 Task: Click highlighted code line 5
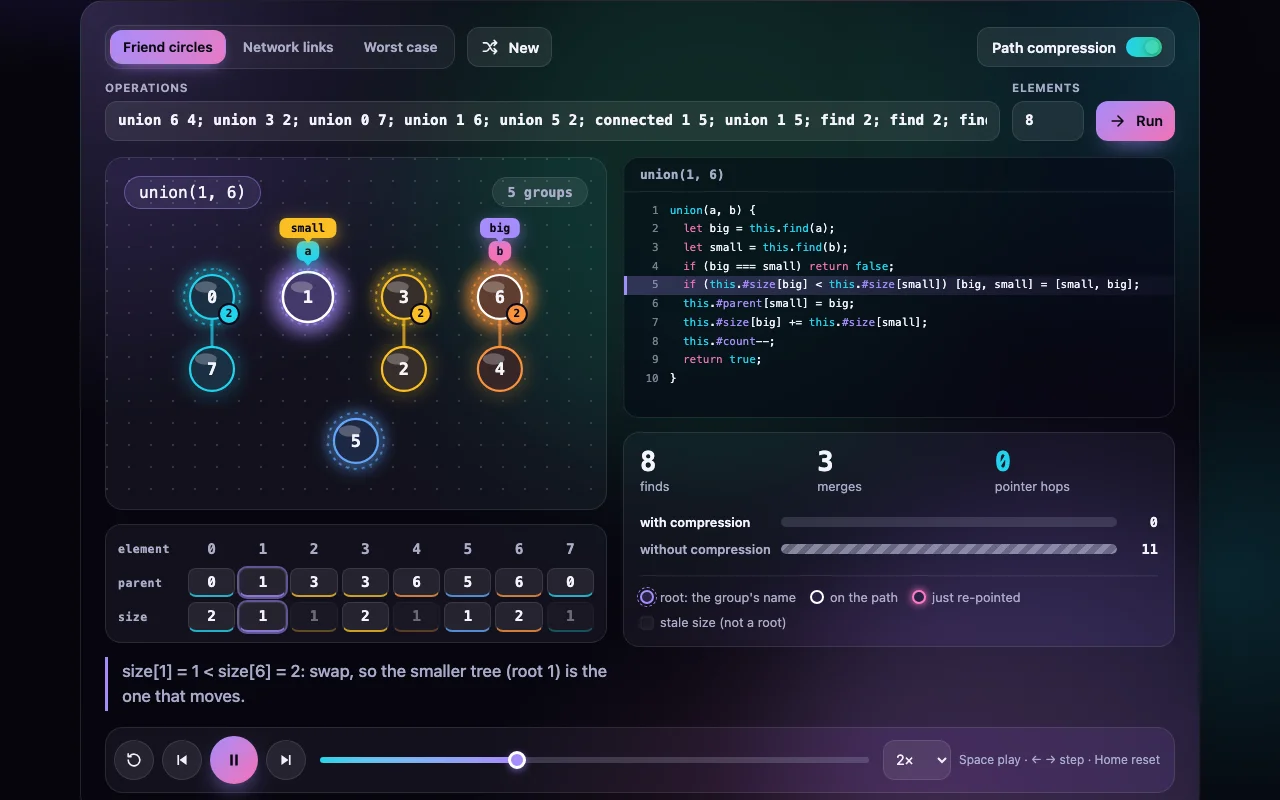(x=898, y=285)
